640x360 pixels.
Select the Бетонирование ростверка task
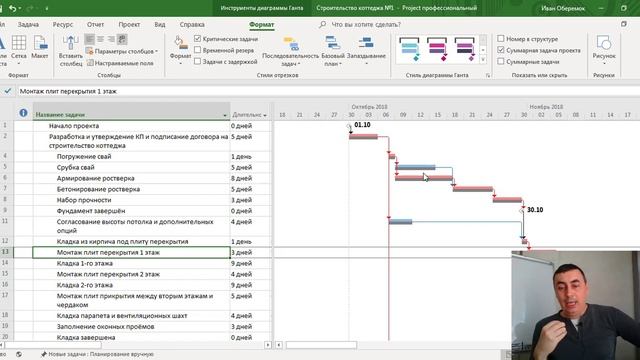[x=98, y=189]
